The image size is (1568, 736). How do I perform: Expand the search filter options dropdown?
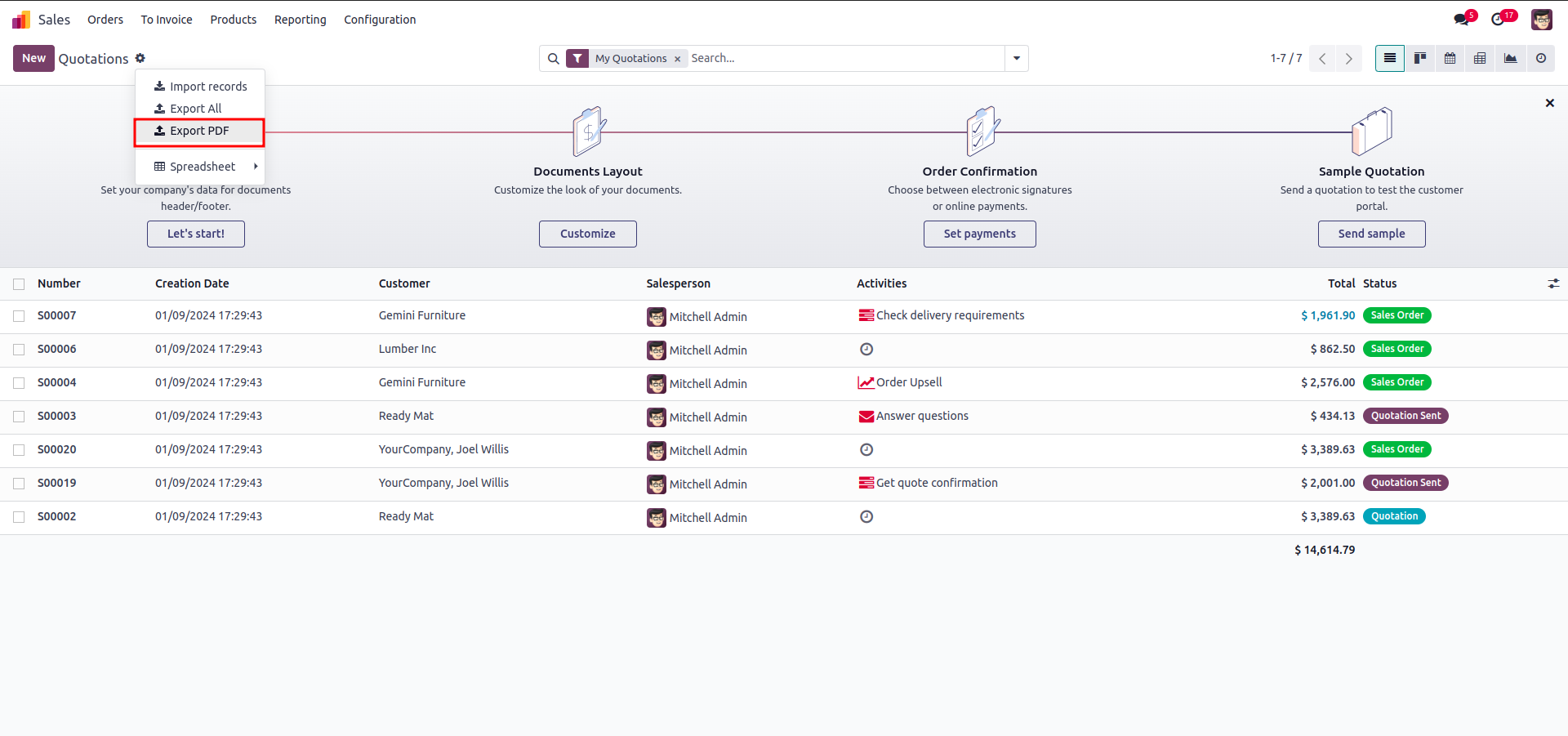[x=1016, y=58]
